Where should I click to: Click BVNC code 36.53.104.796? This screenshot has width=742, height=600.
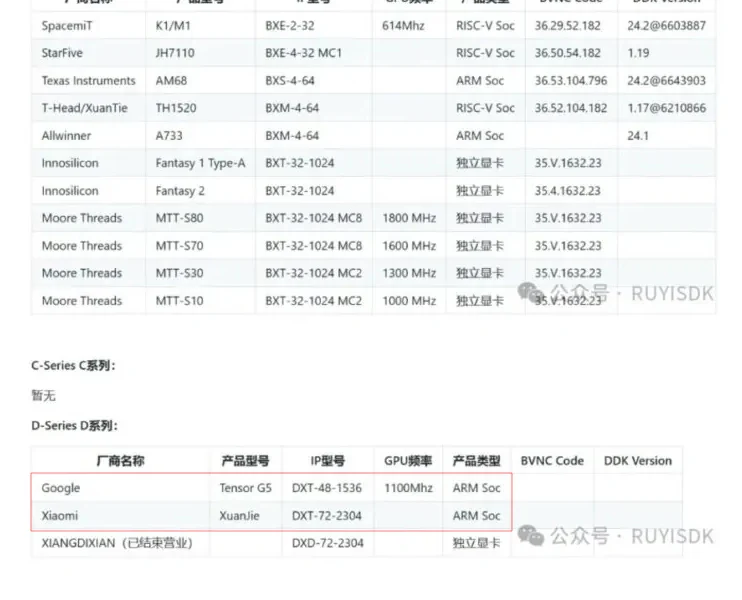(x=571, y=80)
